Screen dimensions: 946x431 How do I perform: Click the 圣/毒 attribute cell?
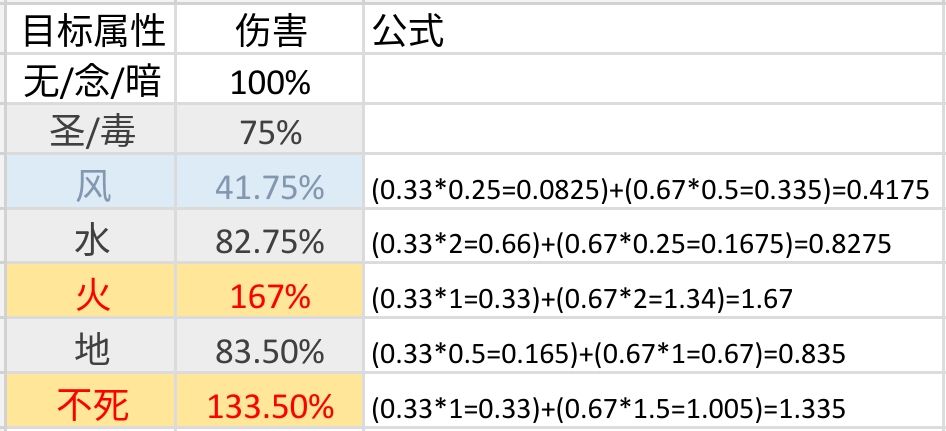pos(93,133)
